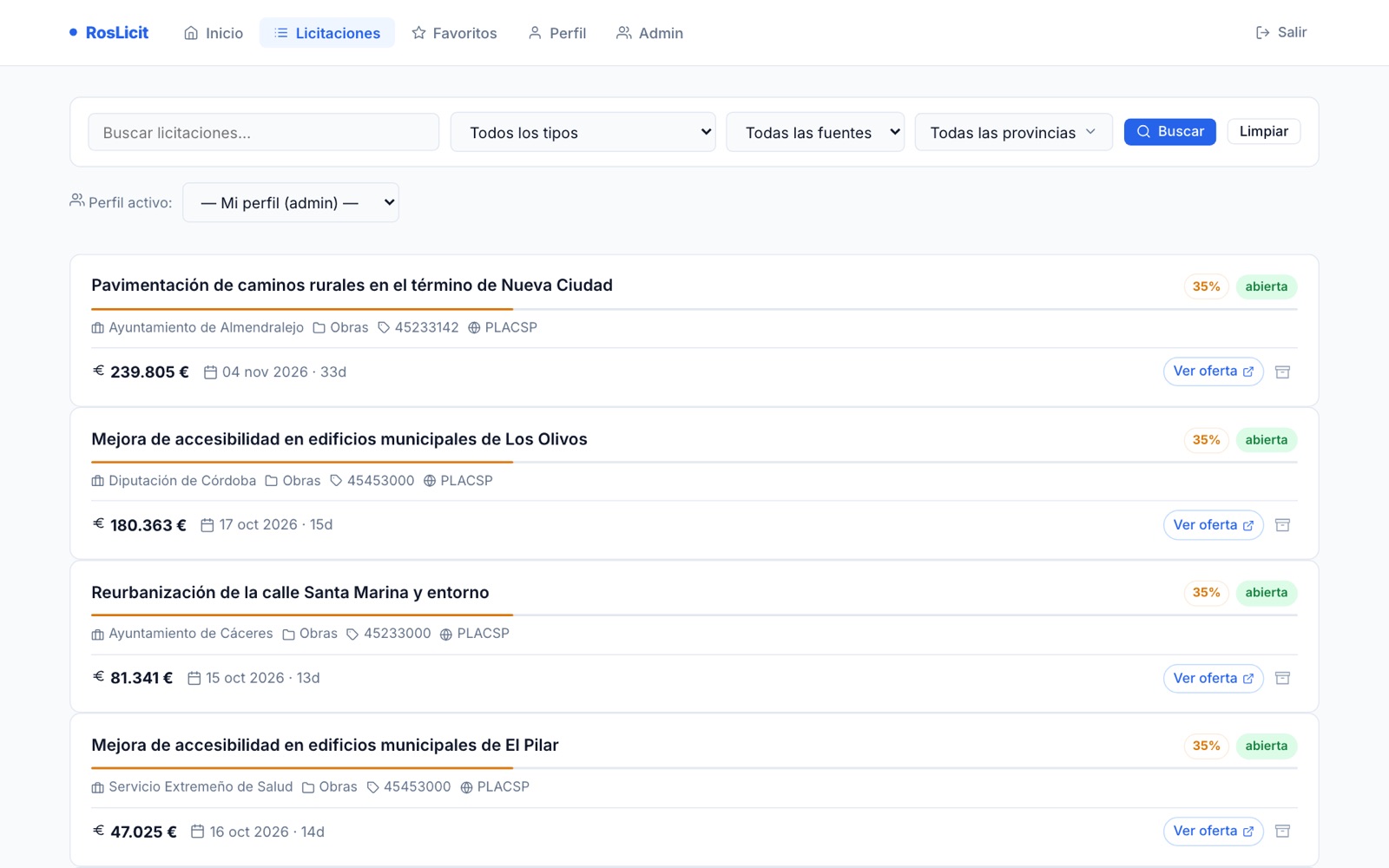Click the 35% match badge on Pavimentación card
Screen dimensions: 1389x868
1206,286
